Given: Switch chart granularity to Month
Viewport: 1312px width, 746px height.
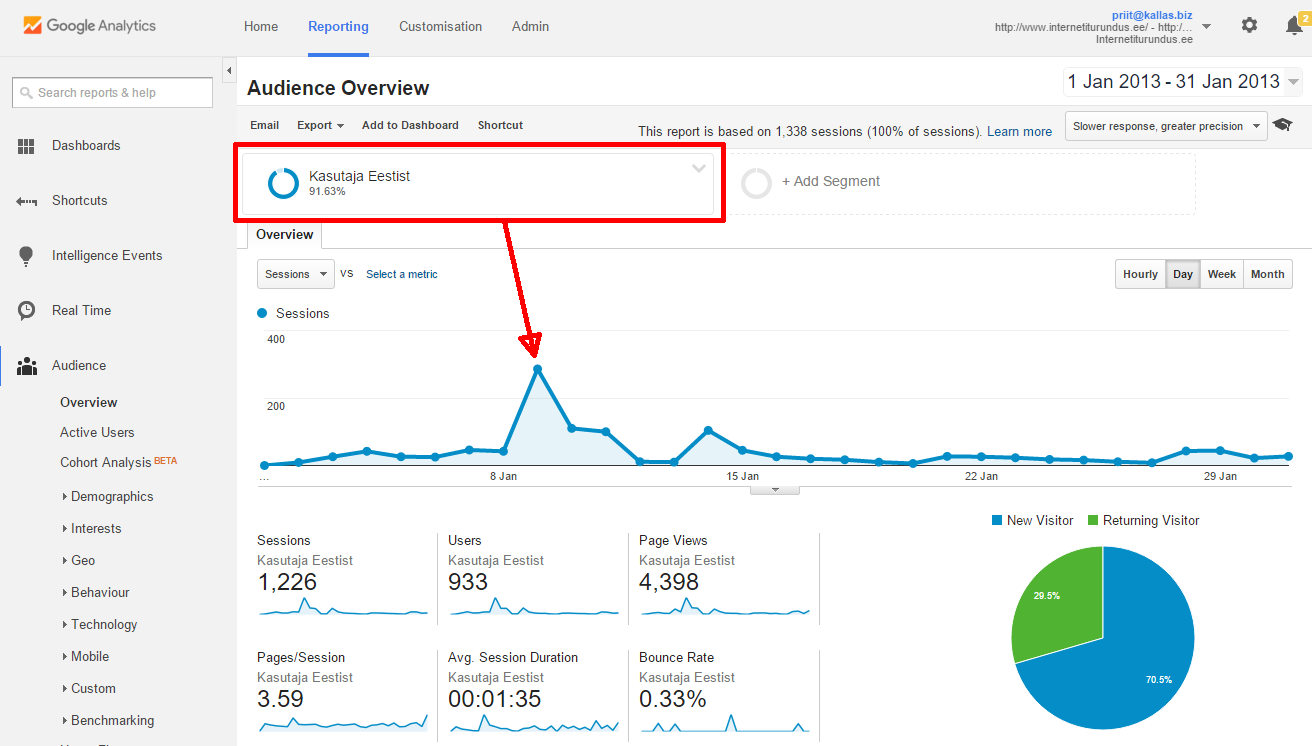Looking at the screenshot, I should pyautogui.click(x=1267, y=274).
